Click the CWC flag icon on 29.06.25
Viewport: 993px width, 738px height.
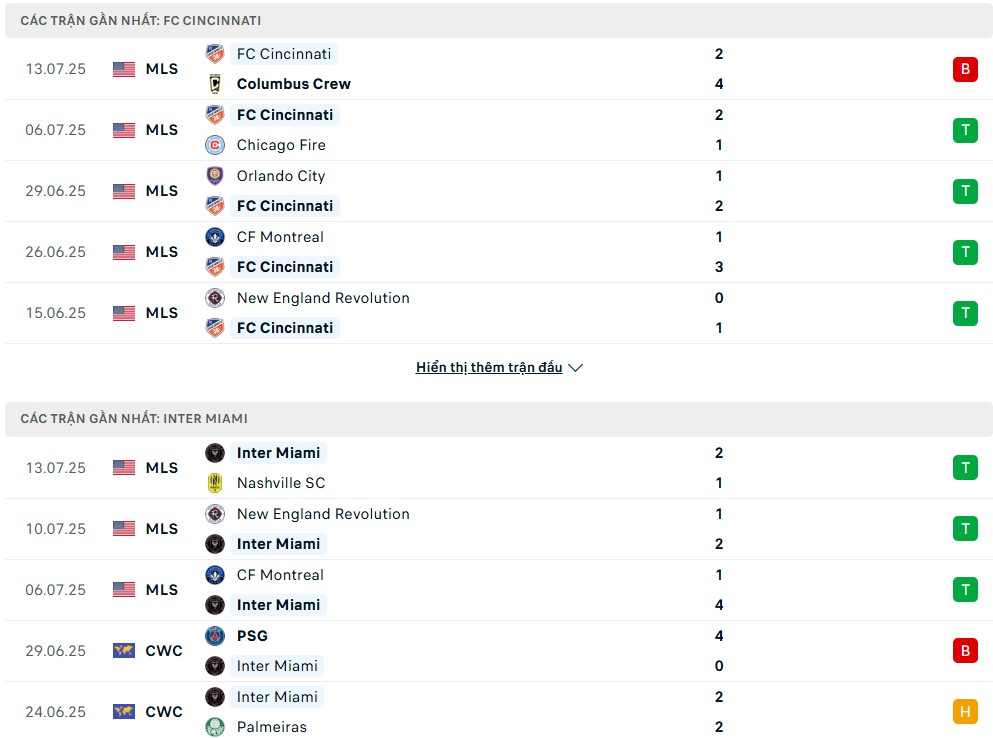point(123,651)
